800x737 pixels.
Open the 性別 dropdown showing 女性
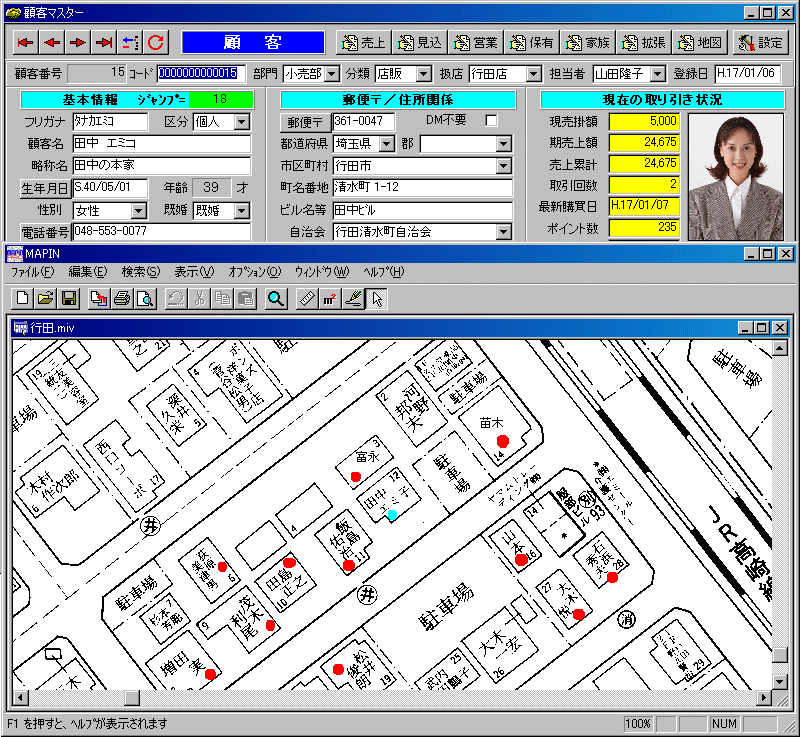tap(138, 211)
